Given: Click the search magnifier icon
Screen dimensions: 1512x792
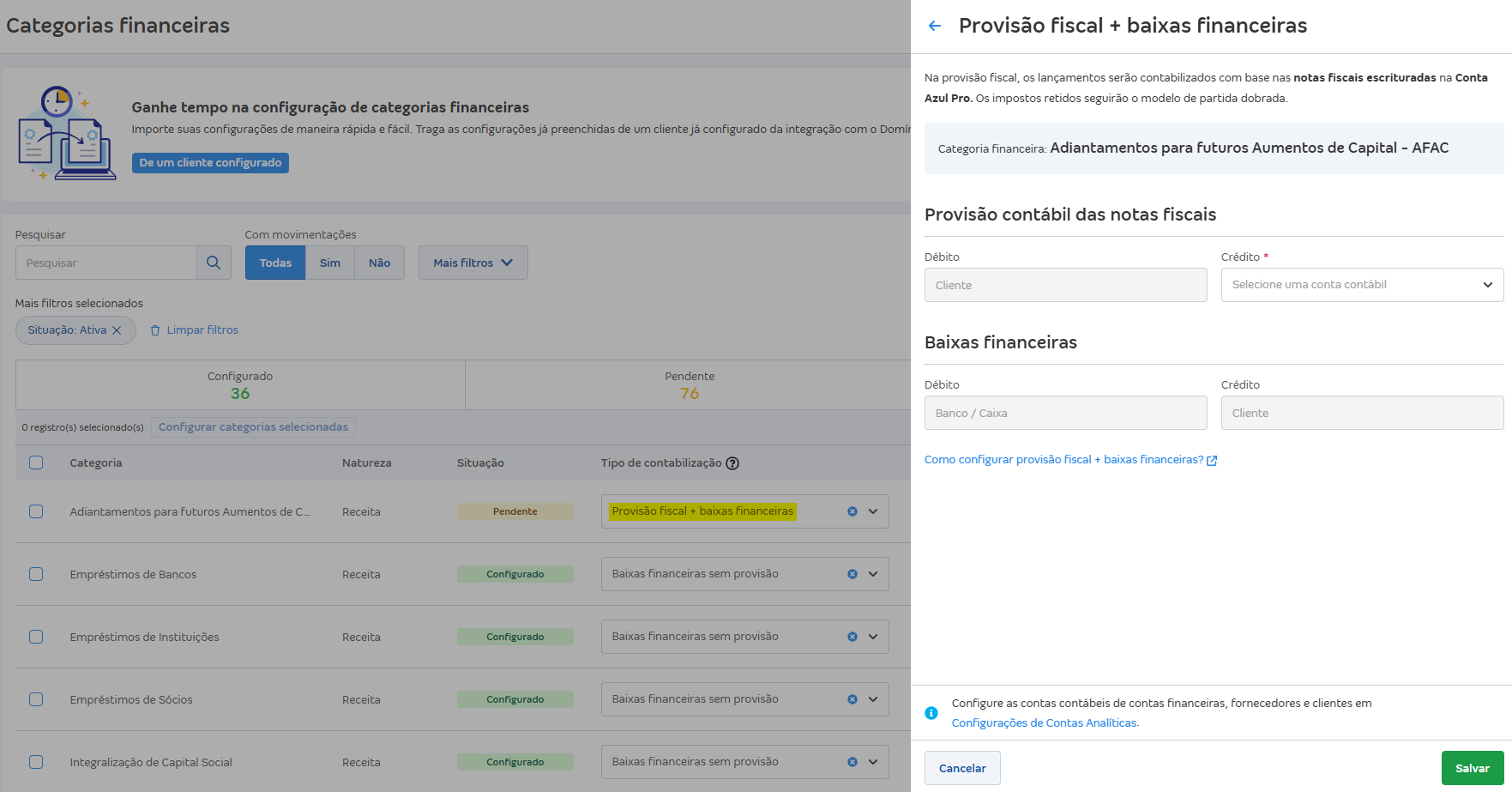Looking at the screenshot, I should click(214, 263).
